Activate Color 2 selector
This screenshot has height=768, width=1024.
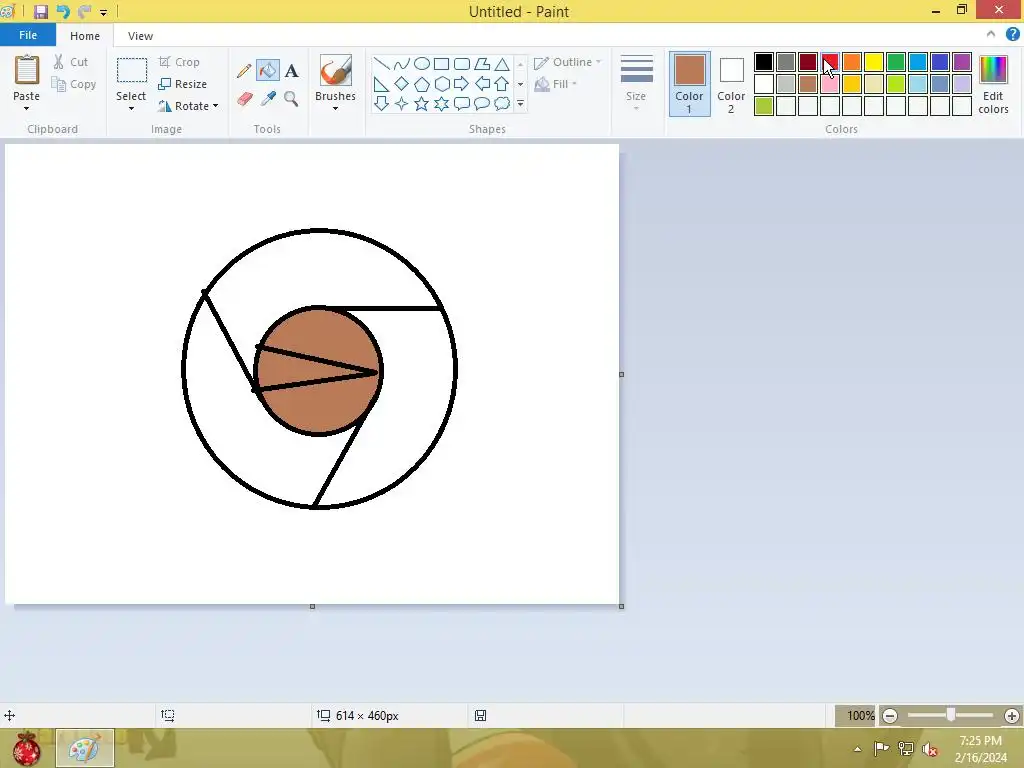[731, 84]
